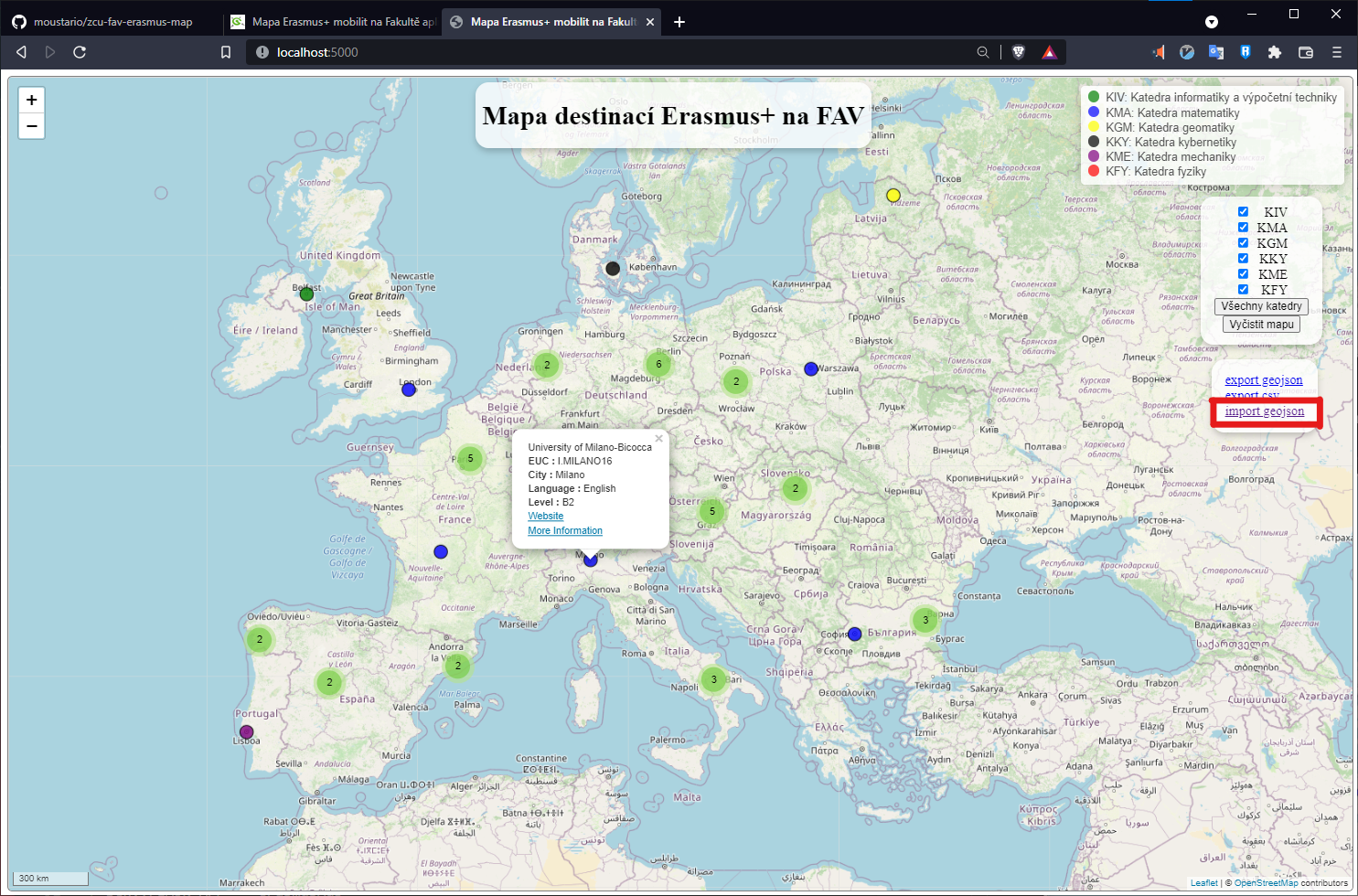Open Brave Shields lion icon
Screen dimensions: 1358x896
[x=1019, y=52]
